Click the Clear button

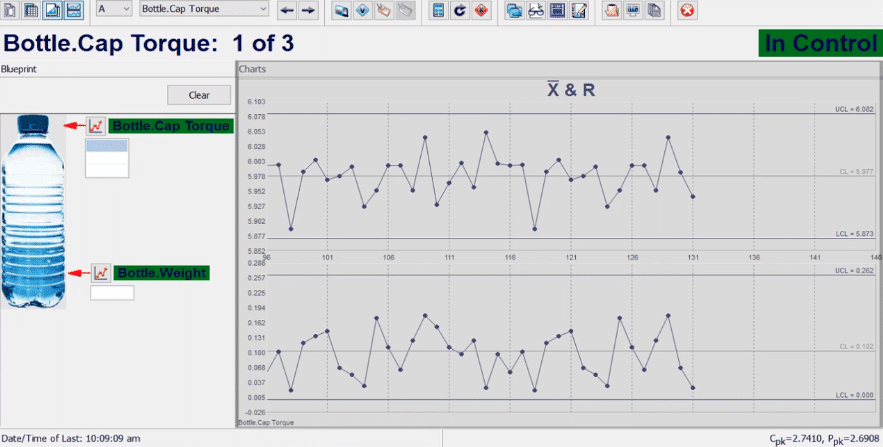click(x=199, y=95)
